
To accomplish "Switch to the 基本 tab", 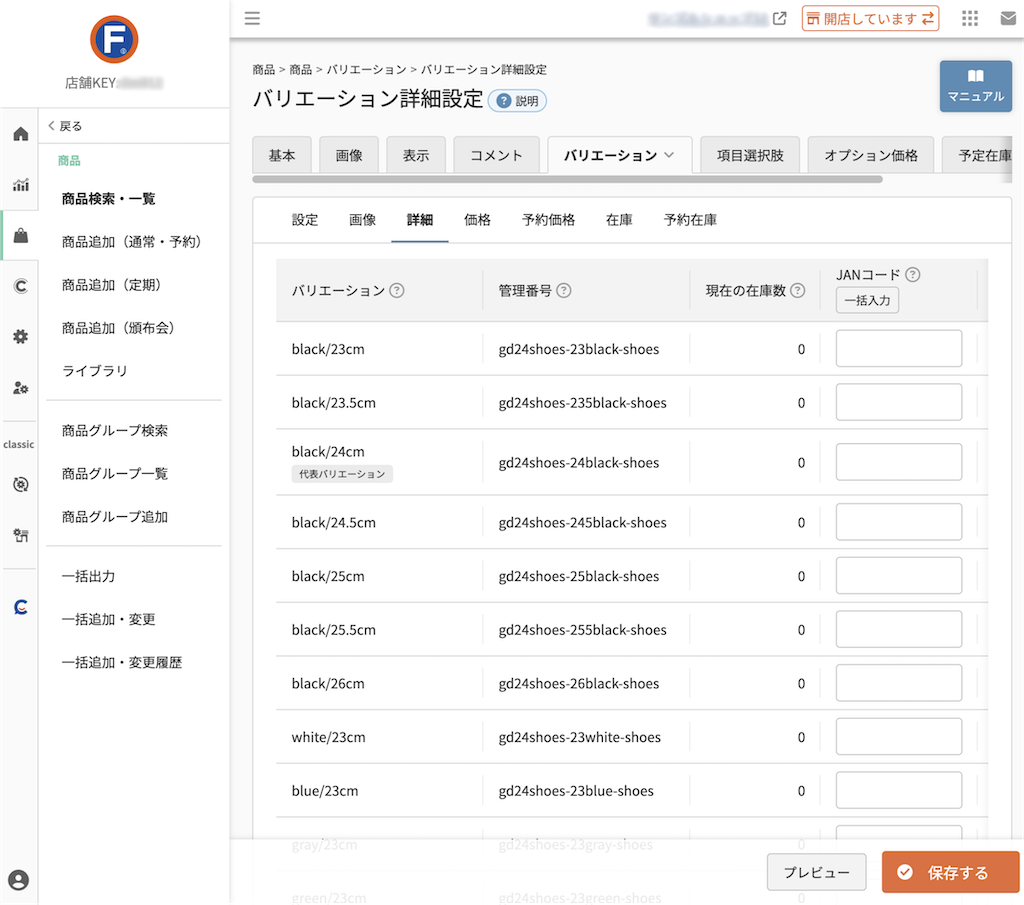I will coord(281,155).
